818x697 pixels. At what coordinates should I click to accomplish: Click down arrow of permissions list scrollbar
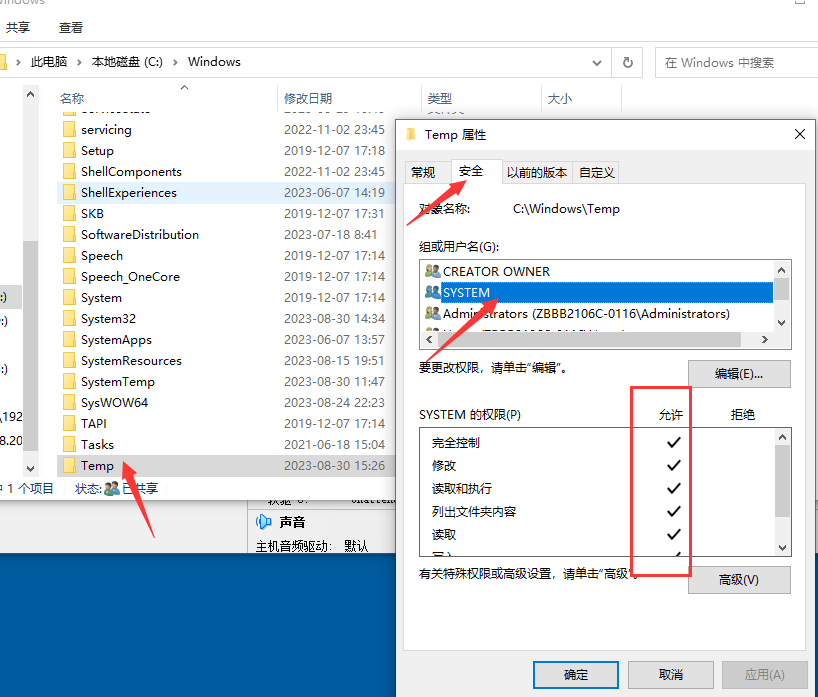pyautogui.click(x=782, y=547)
